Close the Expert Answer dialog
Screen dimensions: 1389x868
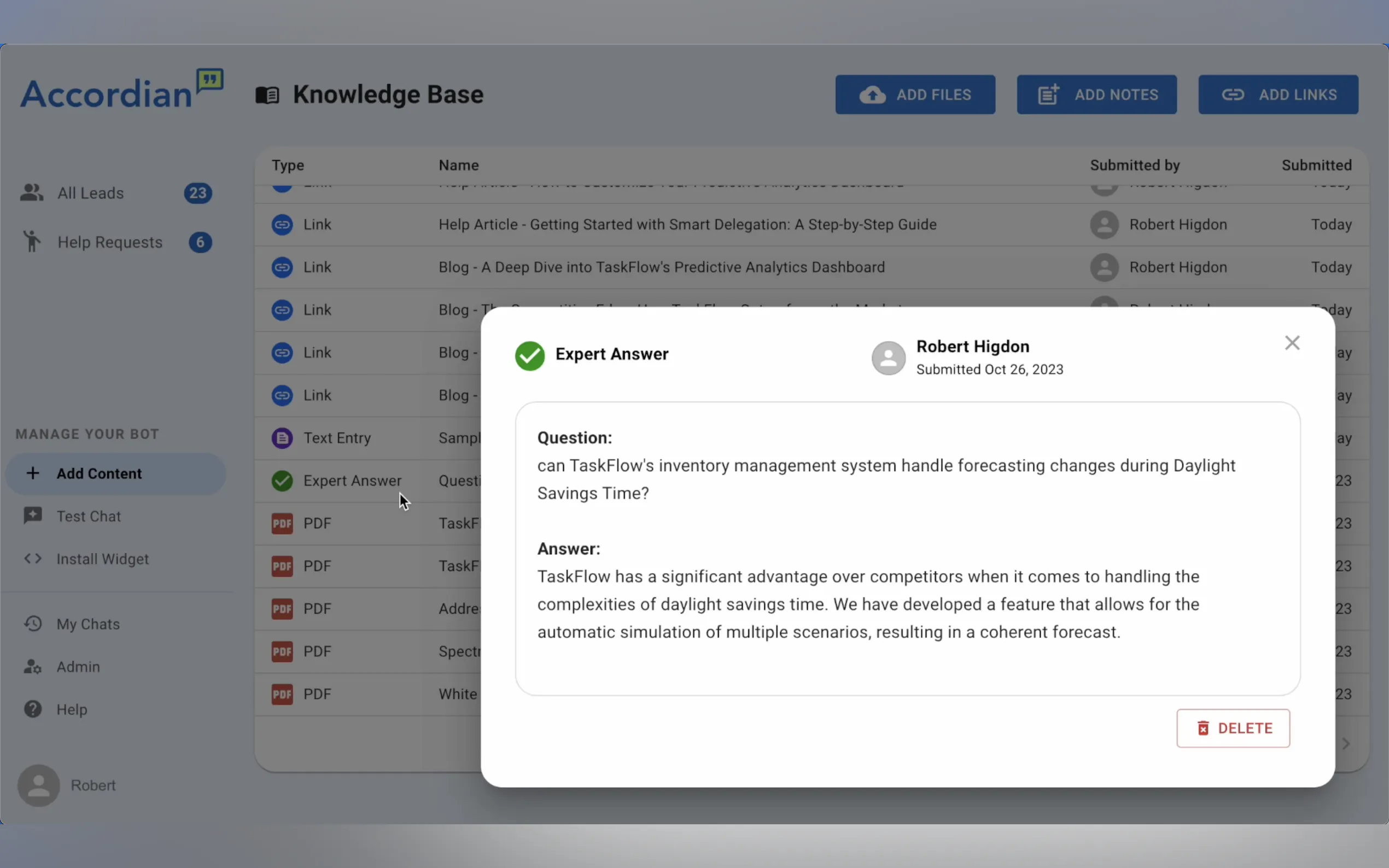click(1292, 343)
